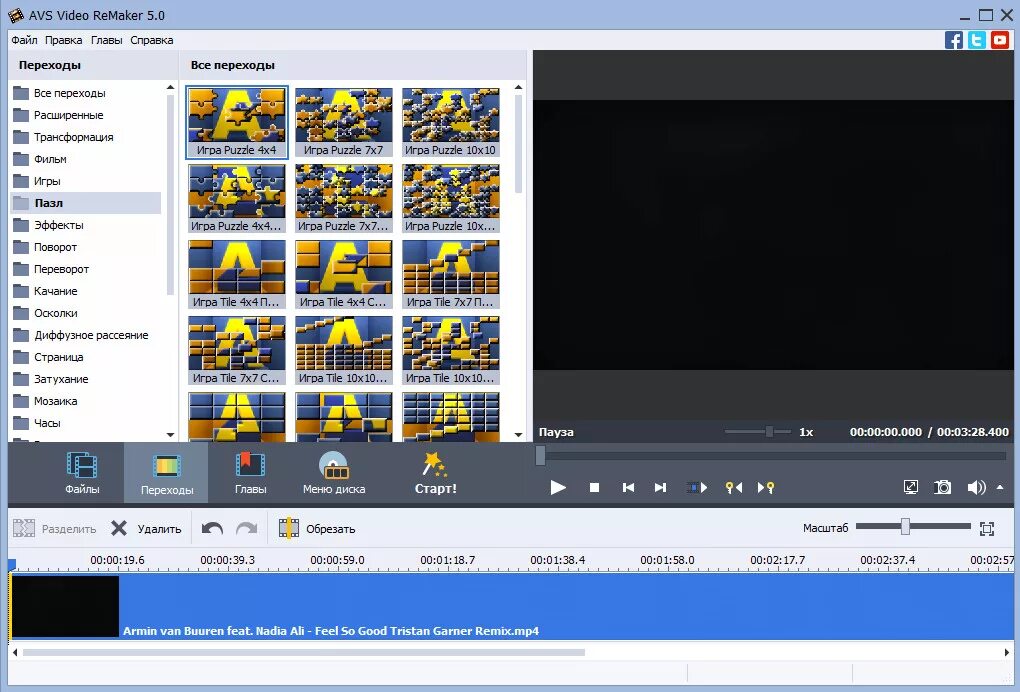This screenshot has height=692, width=1020.
Task: Click the 00:00:00.000 current time readout
Action: tap(885, 432)
